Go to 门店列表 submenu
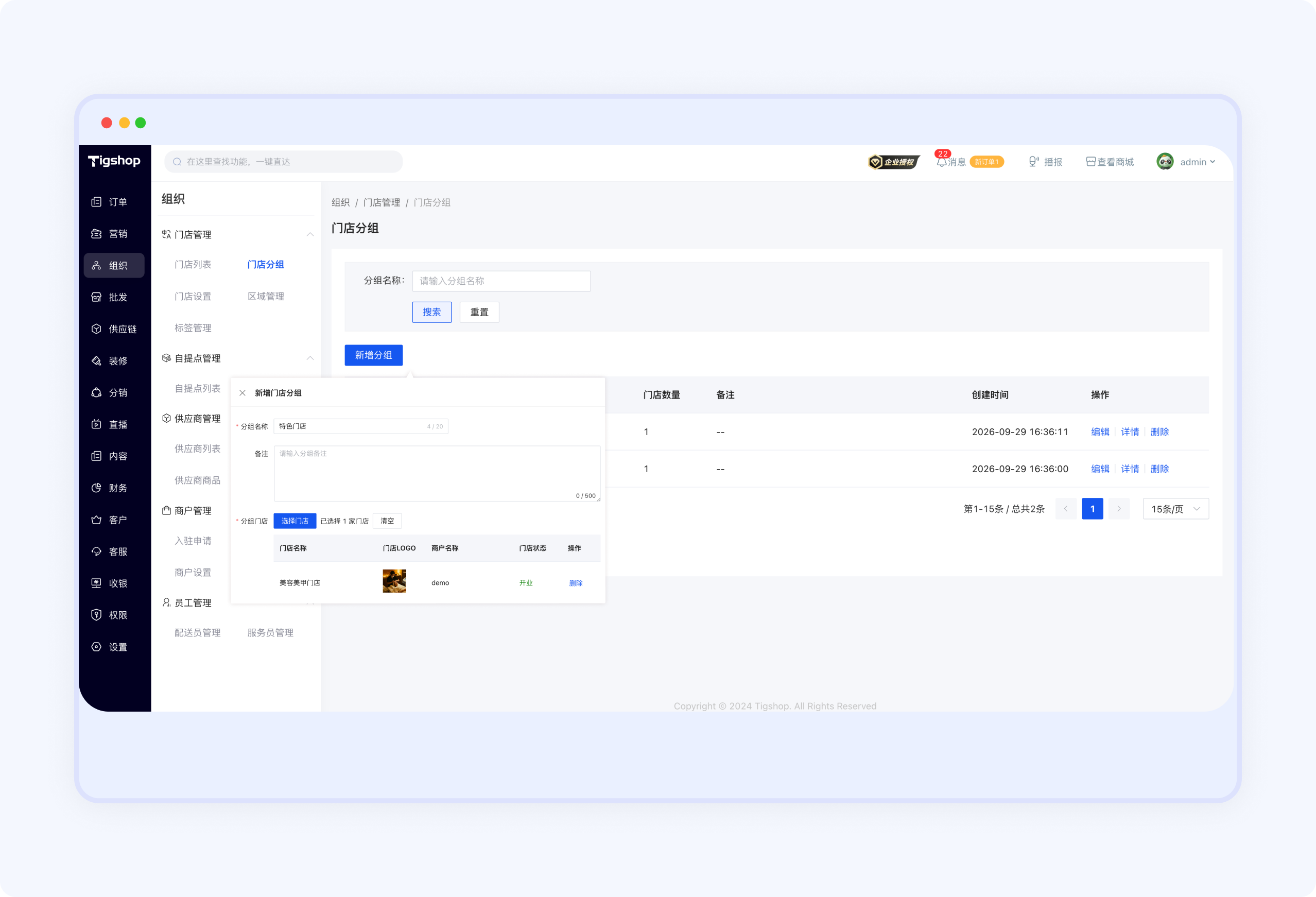 [x=193, y=265]
